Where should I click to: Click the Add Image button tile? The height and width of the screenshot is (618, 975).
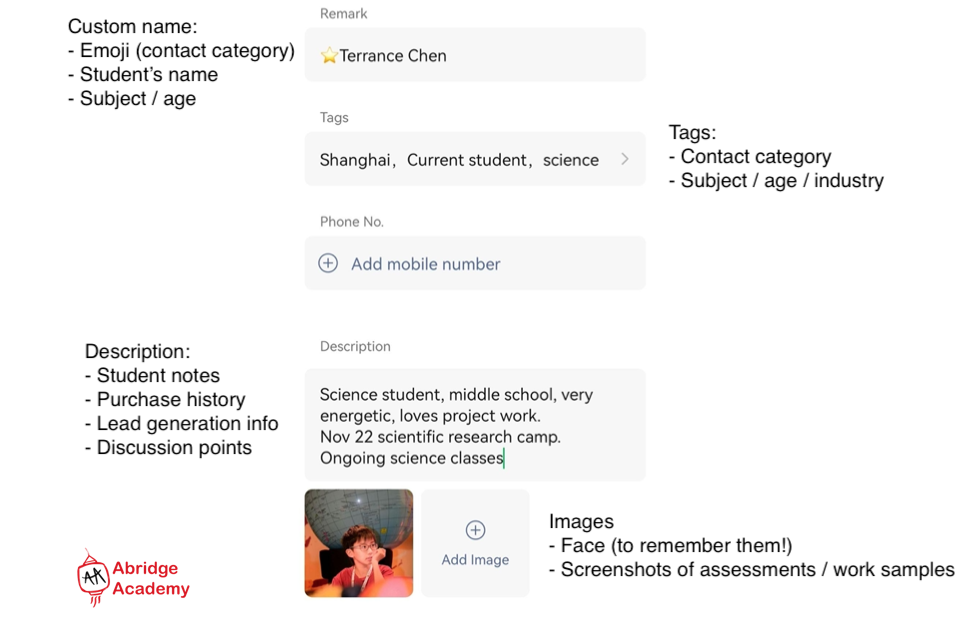point(475,543)
